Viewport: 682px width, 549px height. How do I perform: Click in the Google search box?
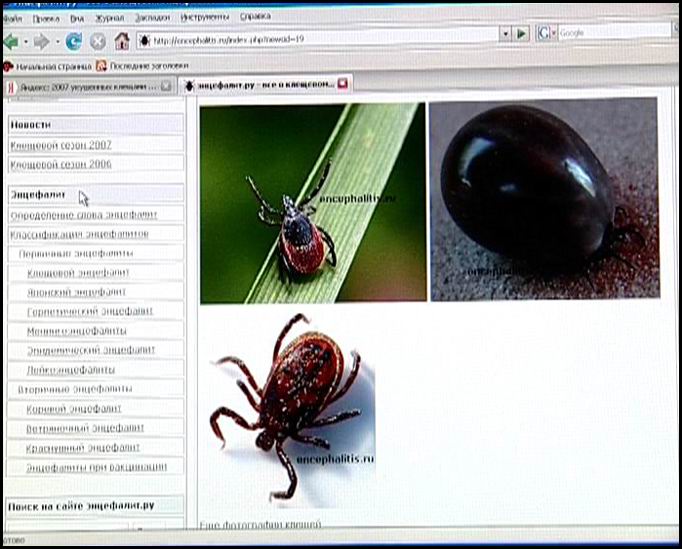614,32
